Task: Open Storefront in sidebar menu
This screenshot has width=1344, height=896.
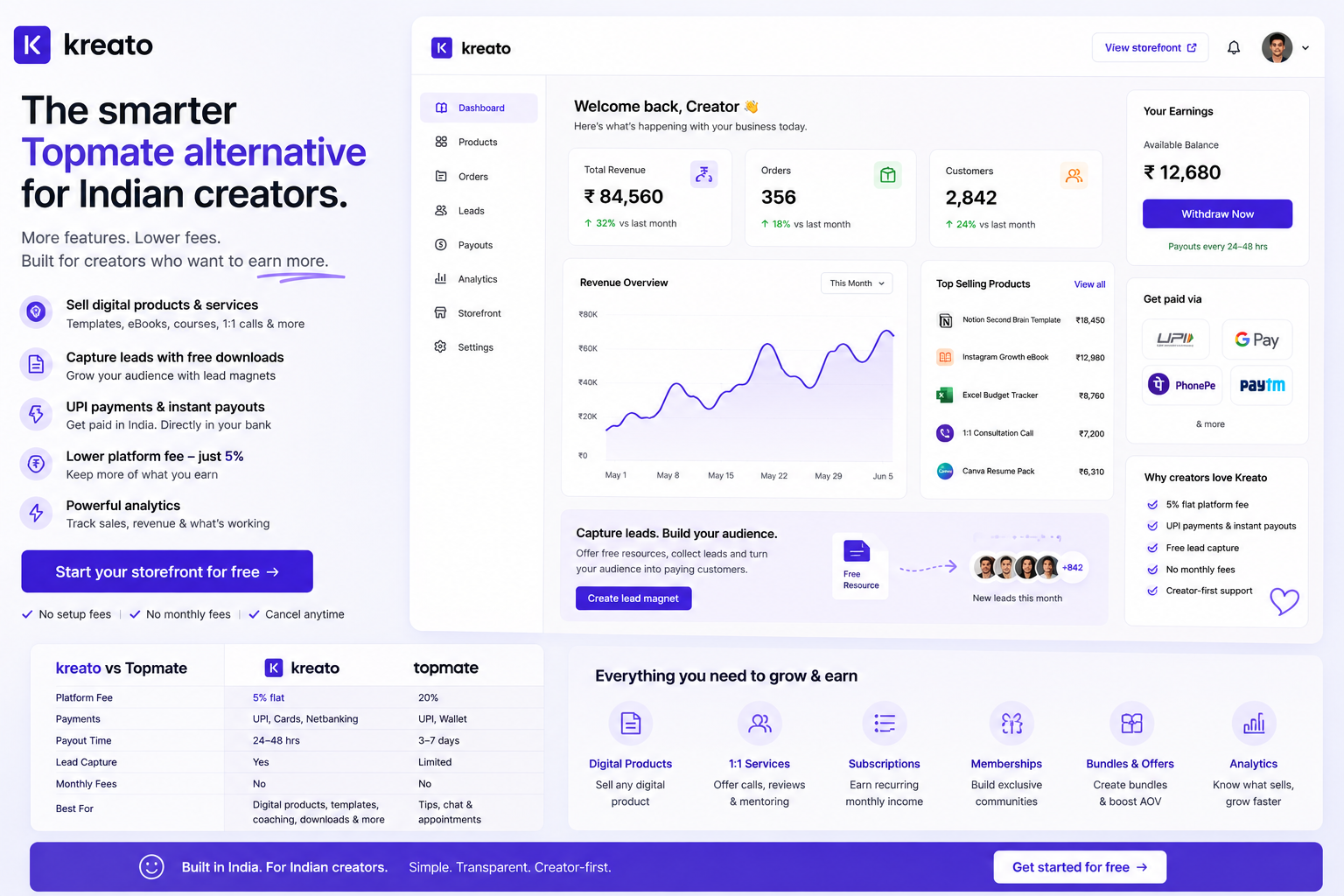Action: coord(479,312)
